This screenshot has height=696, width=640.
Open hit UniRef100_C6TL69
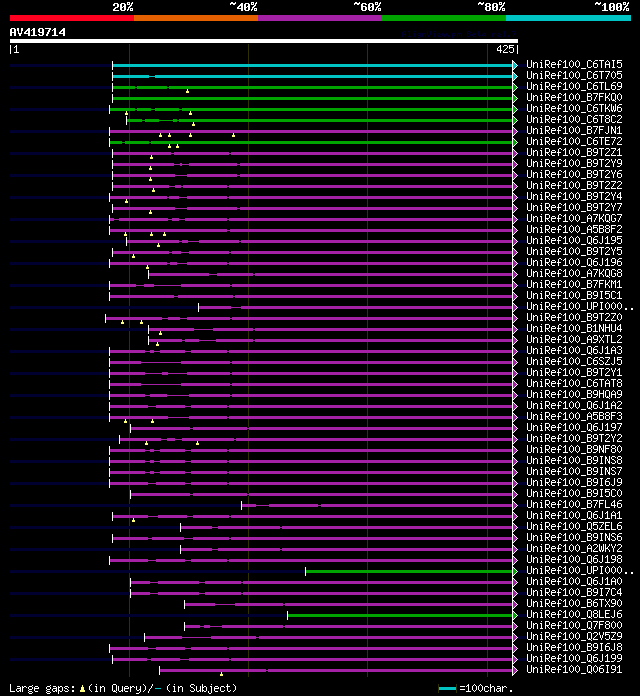[x=574, y=87]
